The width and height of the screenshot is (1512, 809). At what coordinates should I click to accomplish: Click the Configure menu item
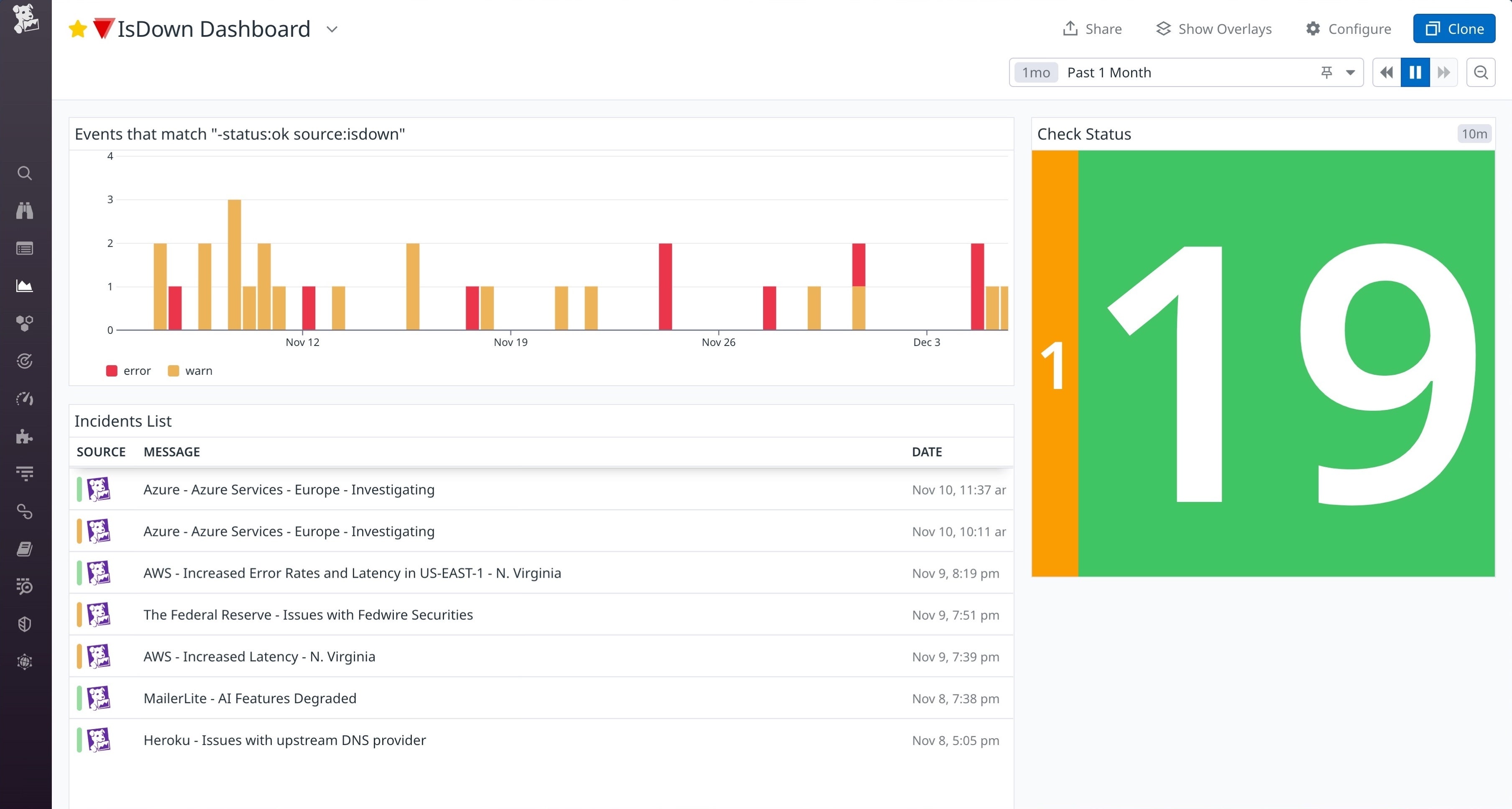coord(1348,28)
